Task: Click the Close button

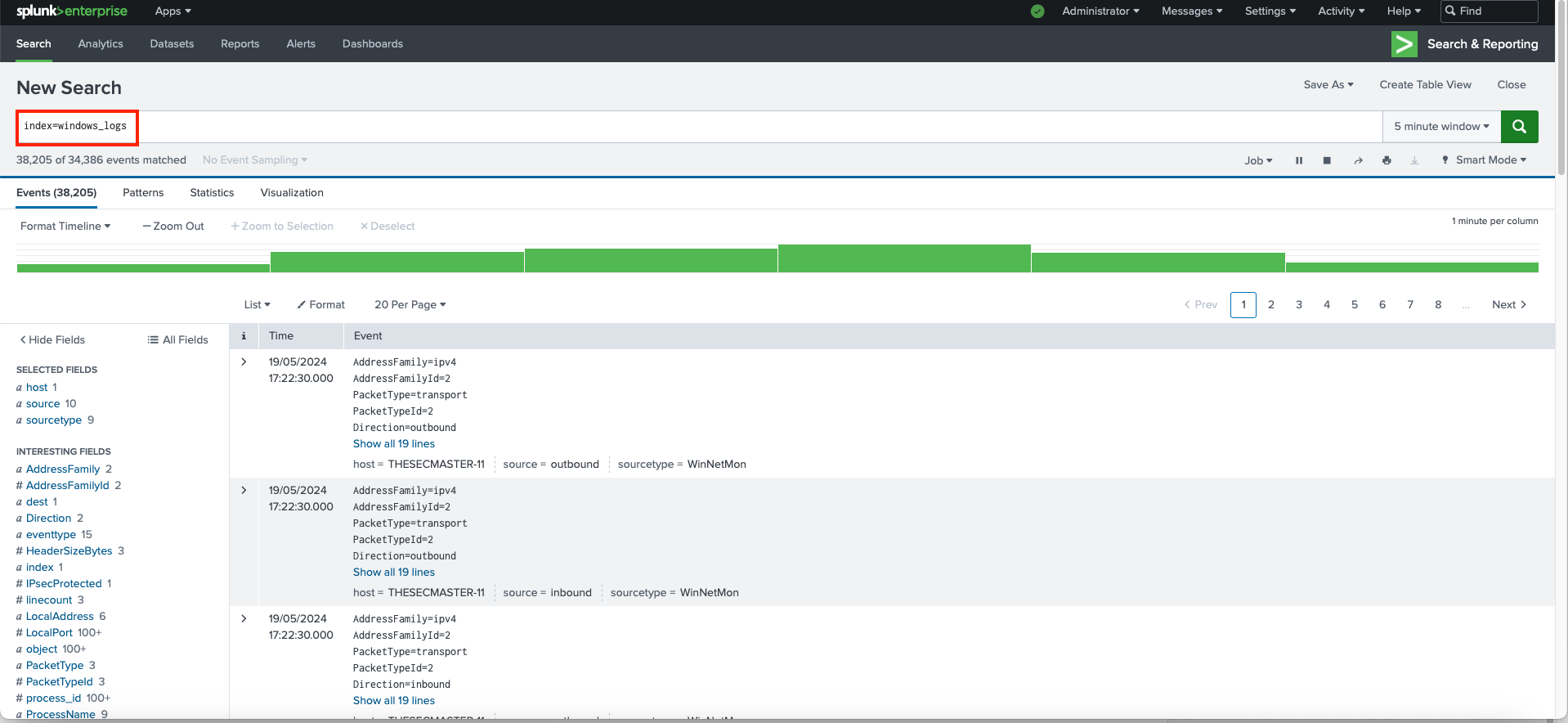Action: coord(1512,85)
